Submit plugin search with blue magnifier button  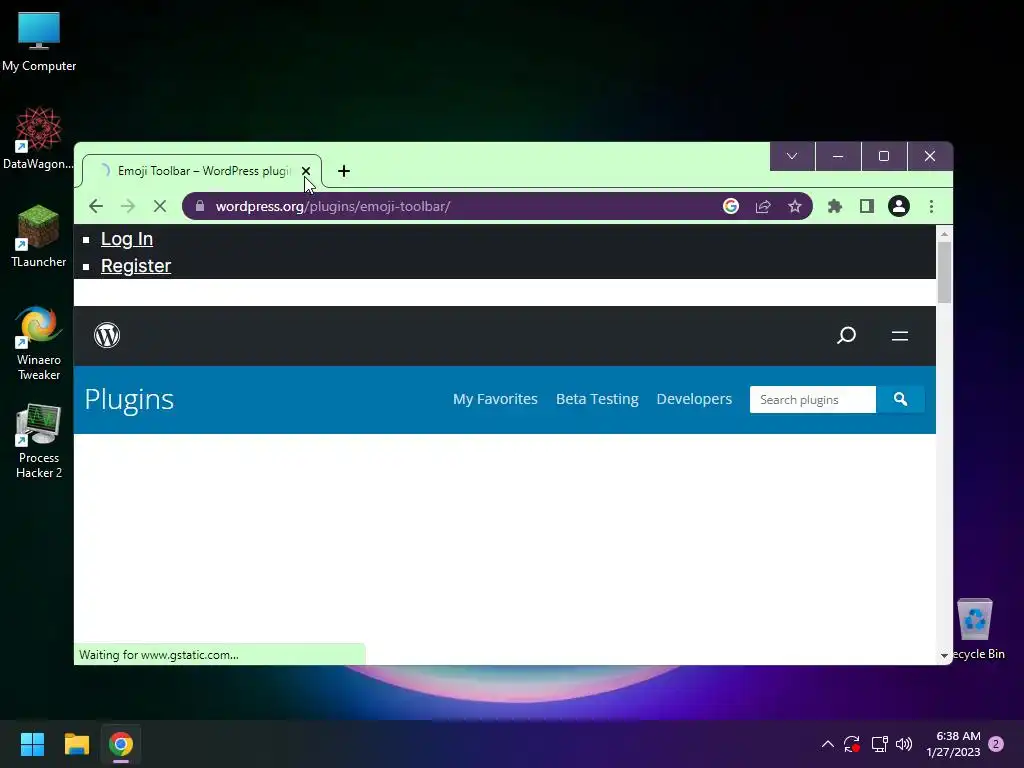[900, 399]
